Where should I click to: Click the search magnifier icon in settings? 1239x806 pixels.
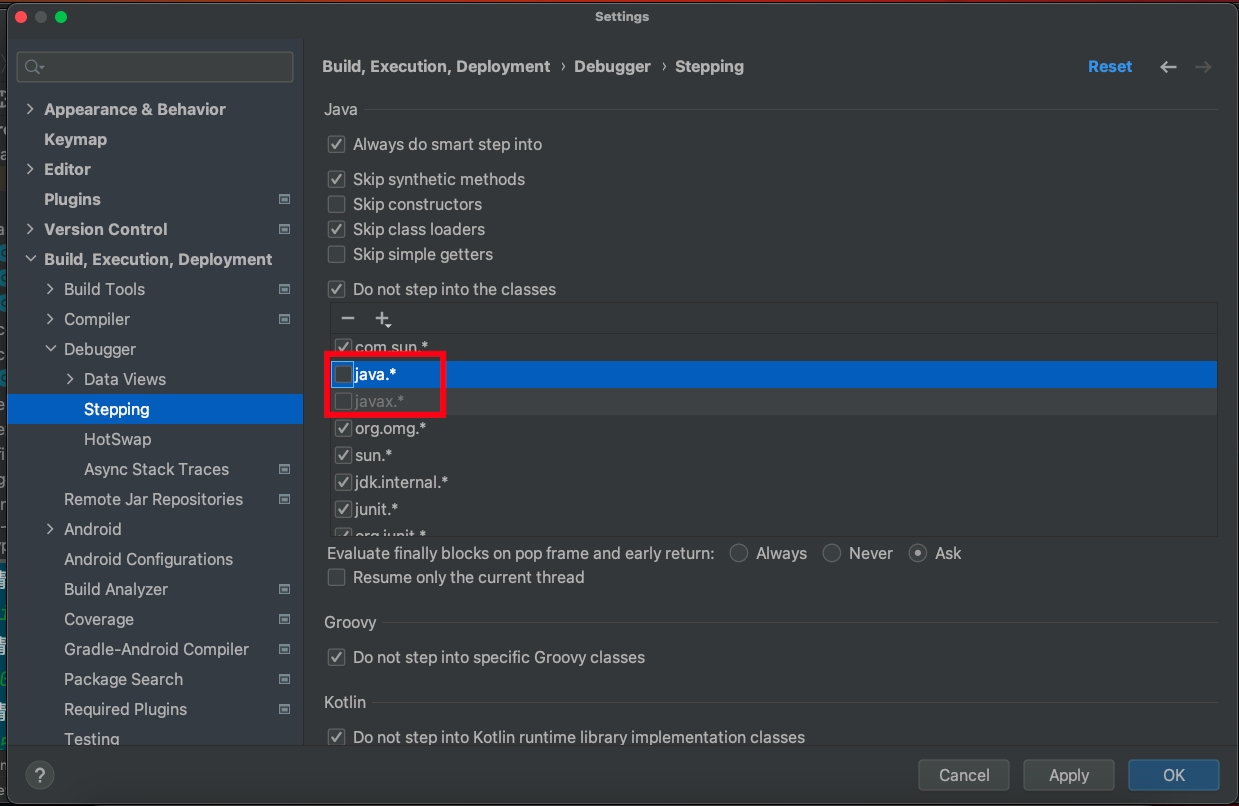(34, 67)
